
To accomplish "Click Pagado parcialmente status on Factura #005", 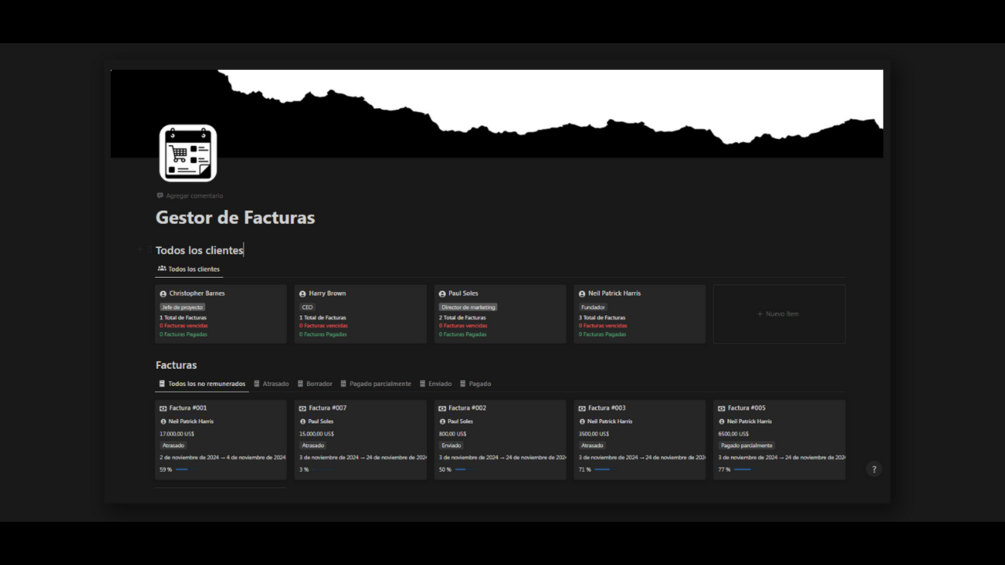I will 747,445.
